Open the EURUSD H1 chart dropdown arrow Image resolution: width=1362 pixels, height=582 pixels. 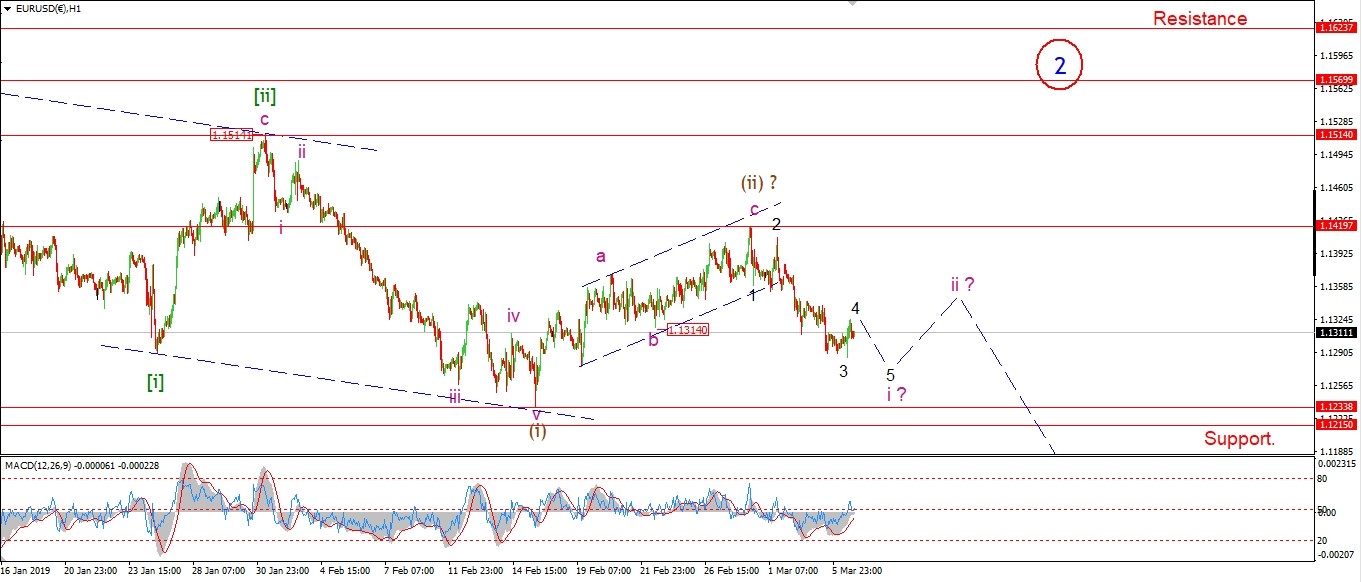coord(6,7)
